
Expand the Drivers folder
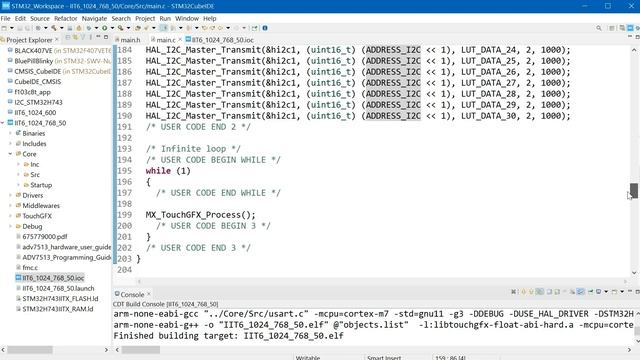tap(10, 195)
